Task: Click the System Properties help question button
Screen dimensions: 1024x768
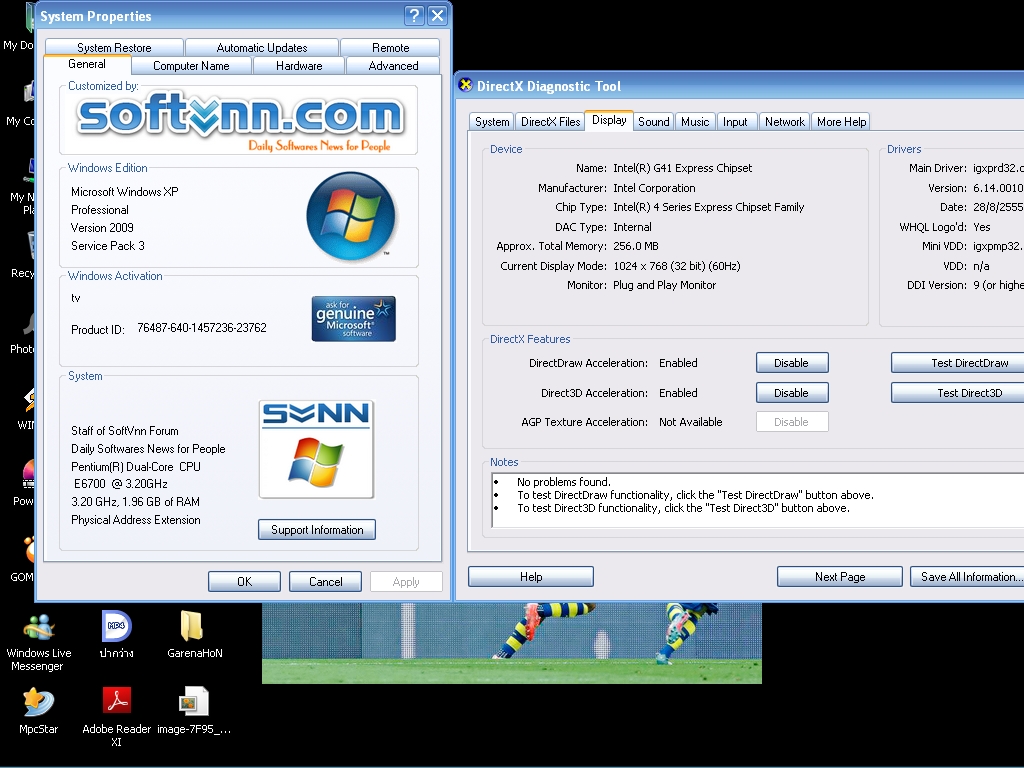Action: pyautogui.click(x=414, y=16)
